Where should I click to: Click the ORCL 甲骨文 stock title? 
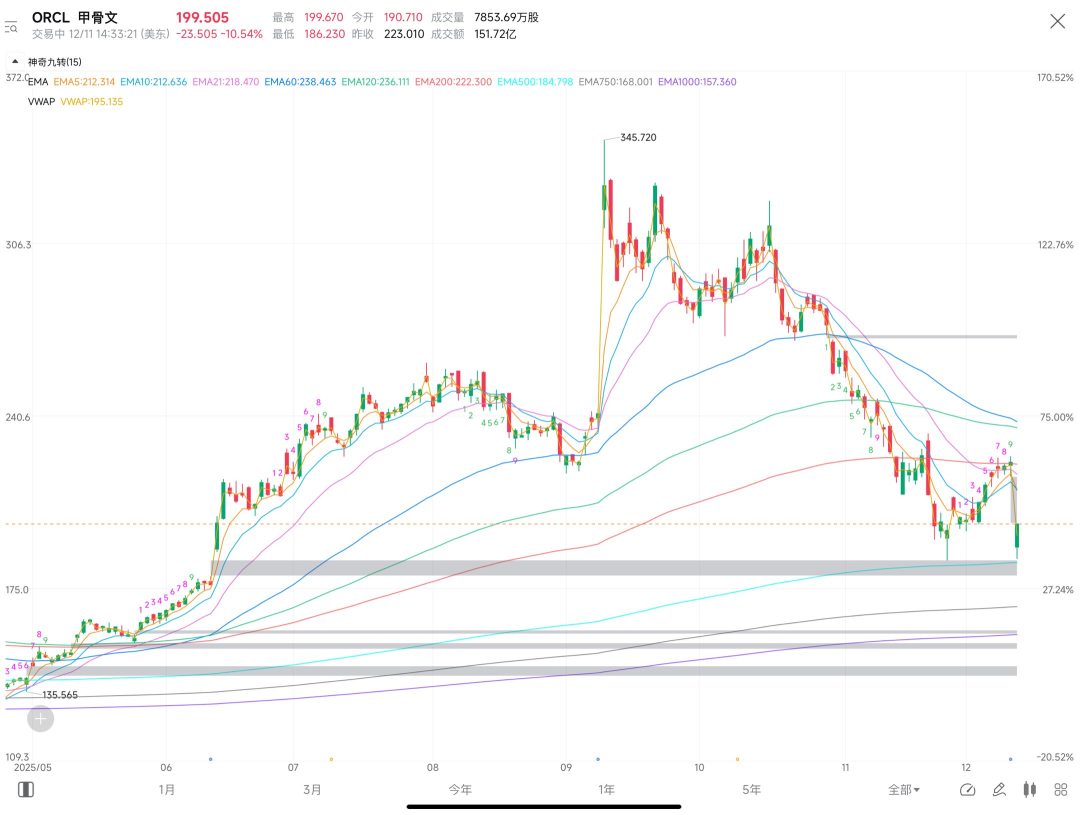(75, 17)
